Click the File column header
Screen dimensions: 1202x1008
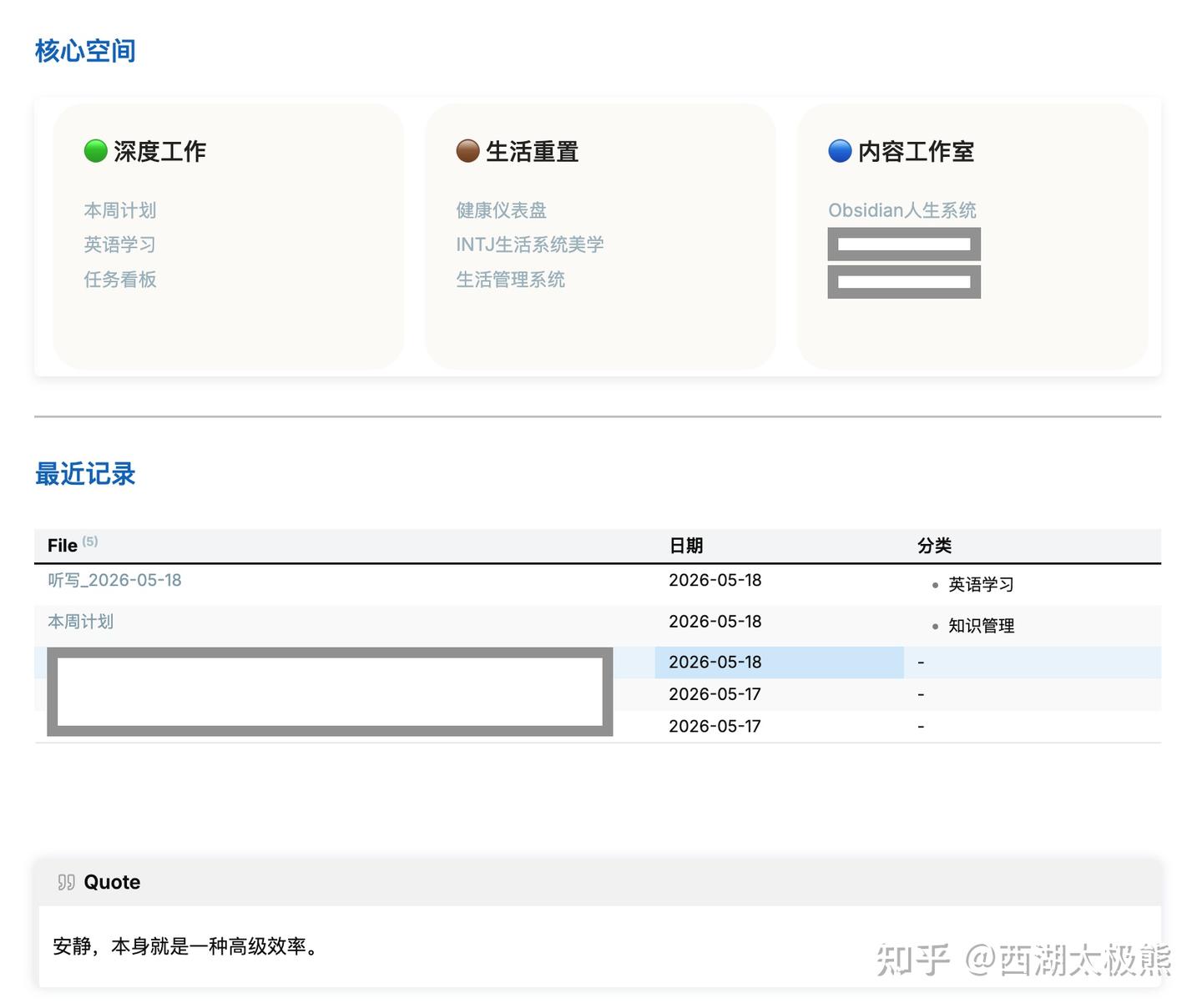(63, 546)
